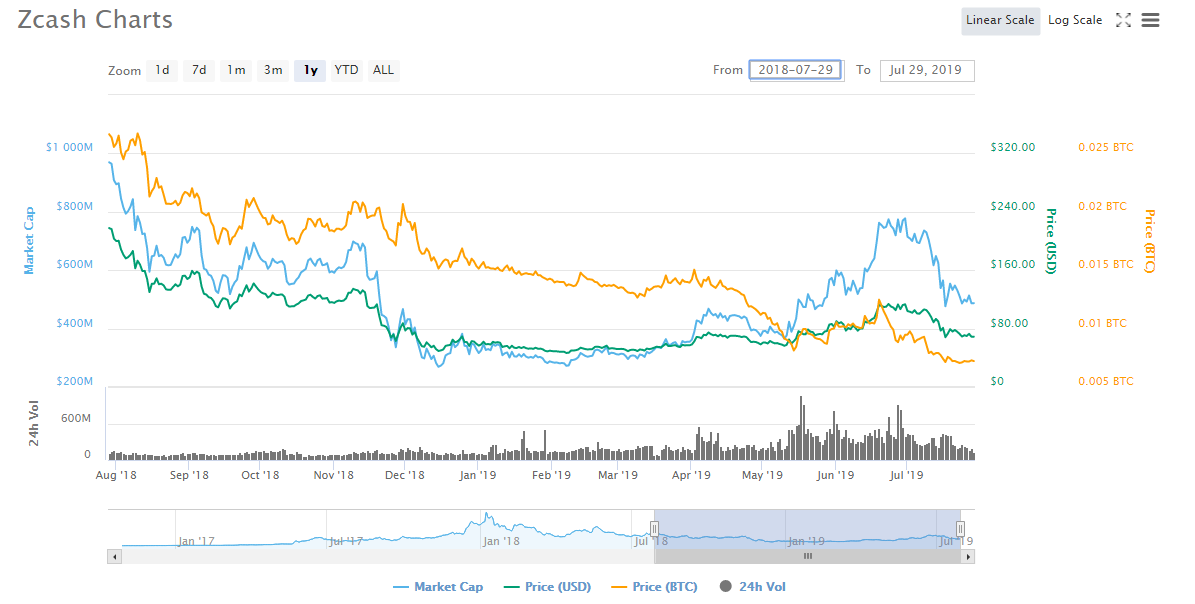1195x604 pixels.
Task: Click the 0.015 BTC axis label
Action: [1106, 264]
